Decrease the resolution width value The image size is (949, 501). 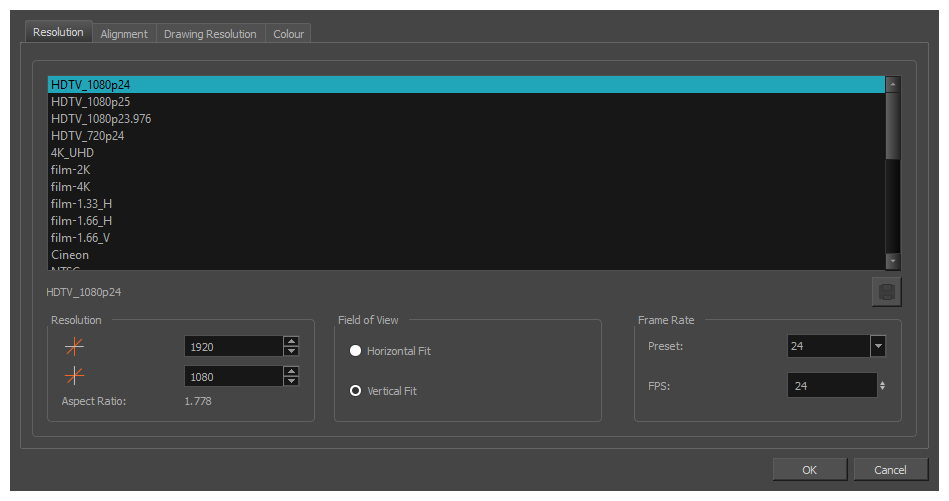[291, 351]
